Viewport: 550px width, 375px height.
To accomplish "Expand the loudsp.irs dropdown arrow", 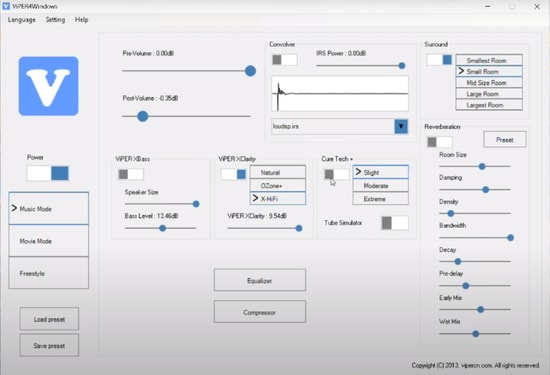I will [401, 126].
